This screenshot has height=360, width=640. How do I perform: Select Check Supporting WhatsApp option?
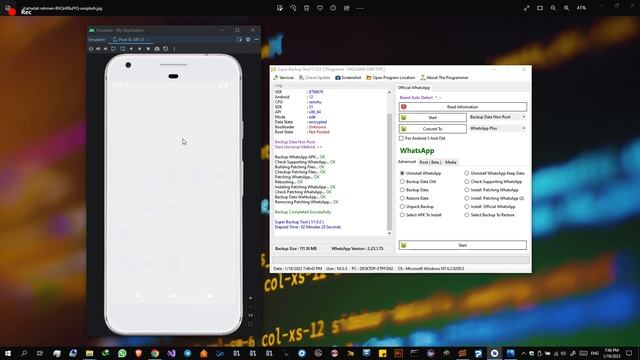coord(467,182)
